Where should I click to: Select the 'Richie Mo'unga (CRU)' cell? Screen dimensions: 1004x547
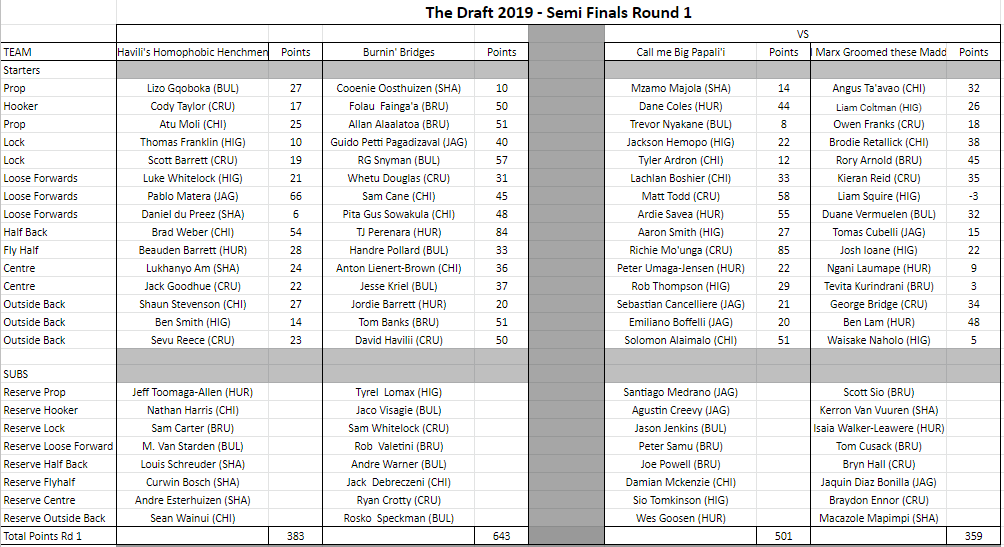click(x=680, y=250)
